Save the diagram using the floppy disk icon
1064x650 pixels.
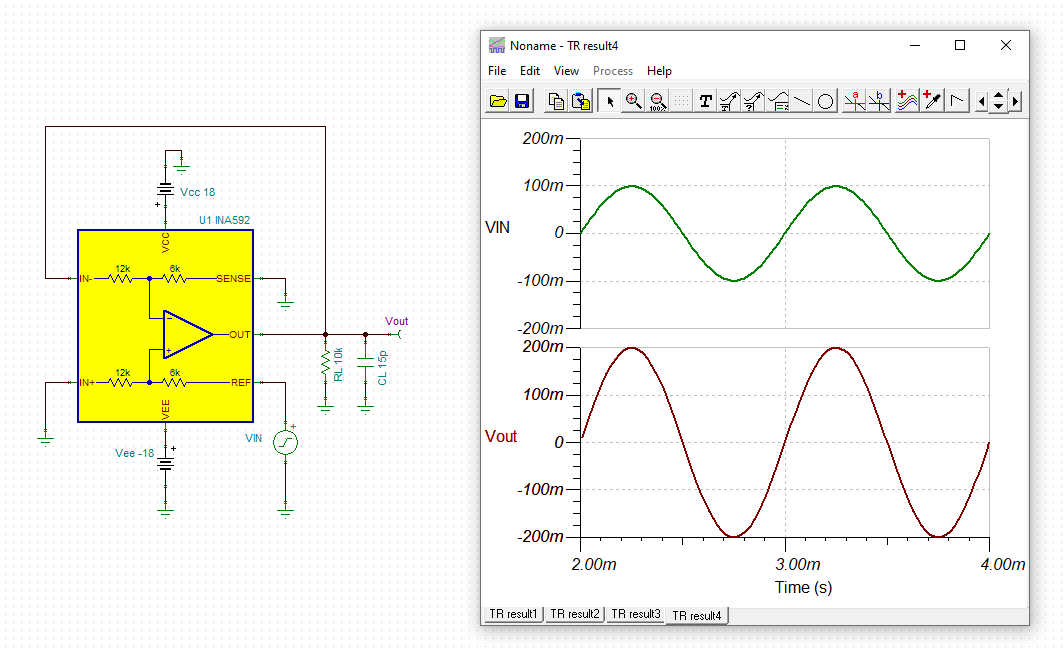[522, 101]
